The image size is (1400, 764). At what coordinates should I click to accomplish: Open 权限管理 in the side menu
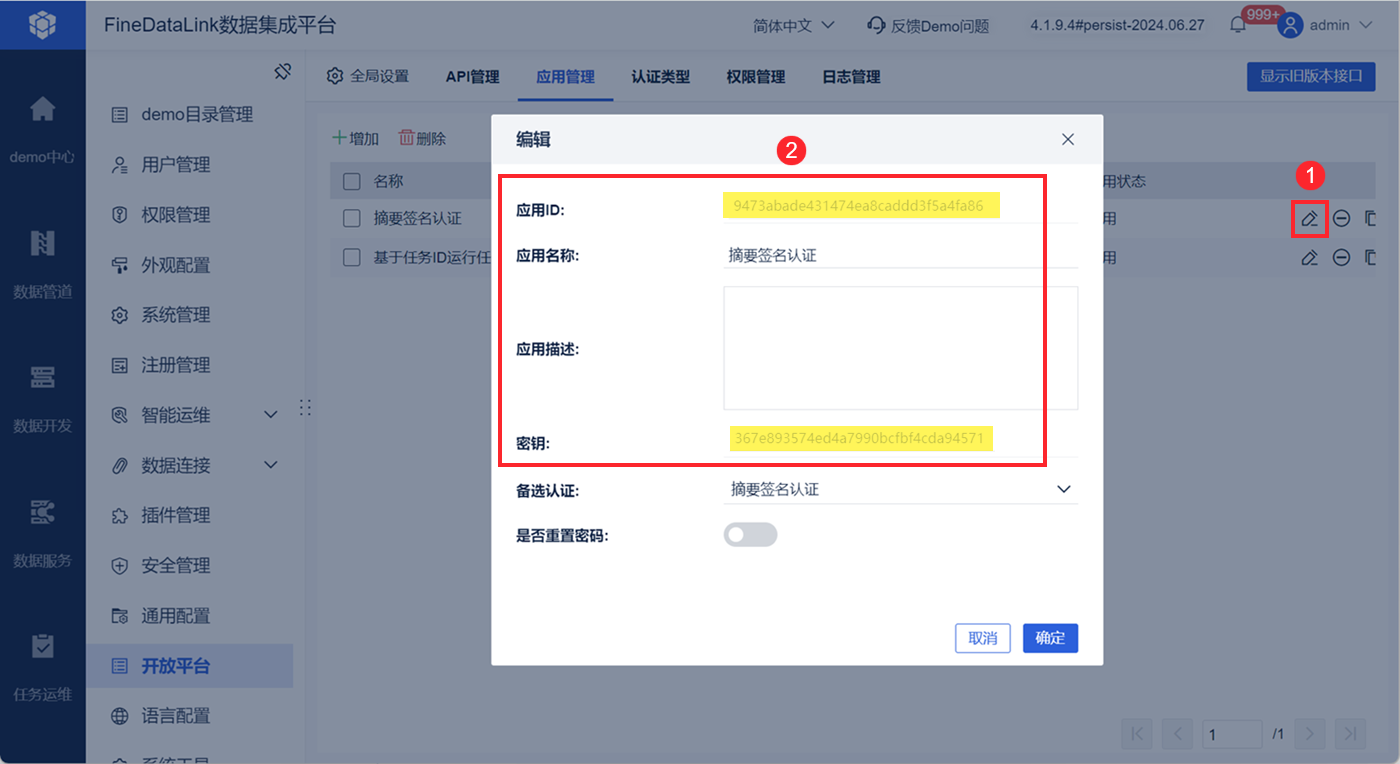(x=190, y=215)
